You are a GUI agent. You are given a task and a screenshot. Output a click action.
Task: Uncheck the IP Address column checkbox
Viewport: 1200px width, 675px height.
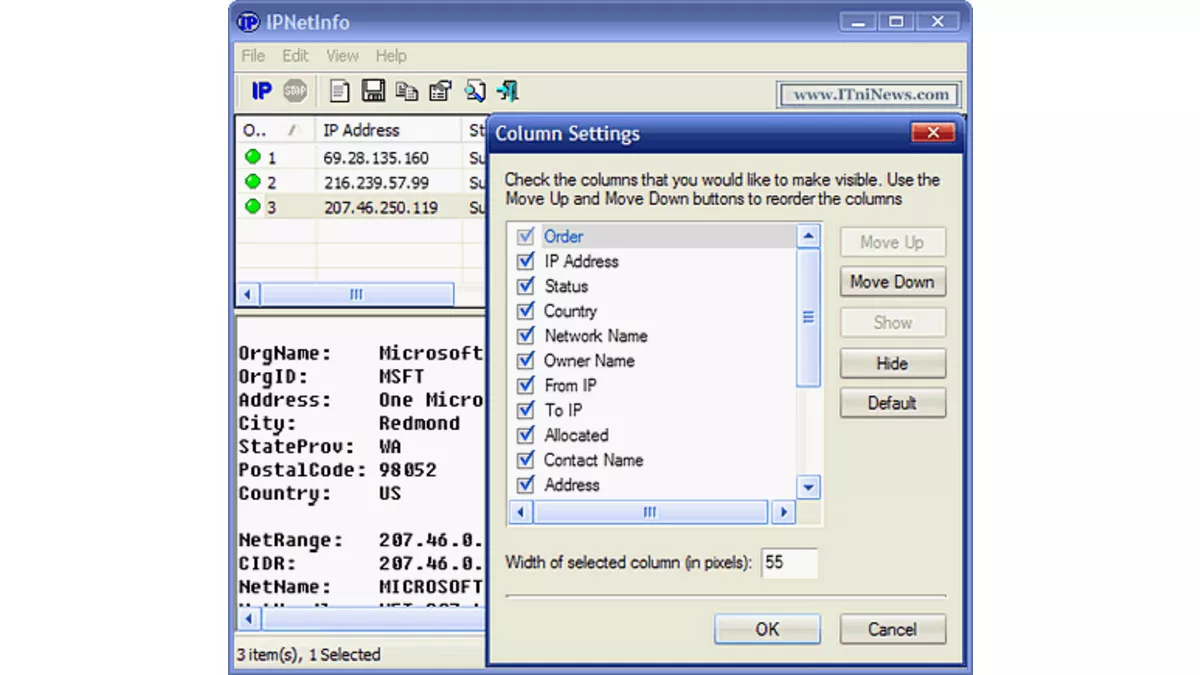(x=525, y=262)
